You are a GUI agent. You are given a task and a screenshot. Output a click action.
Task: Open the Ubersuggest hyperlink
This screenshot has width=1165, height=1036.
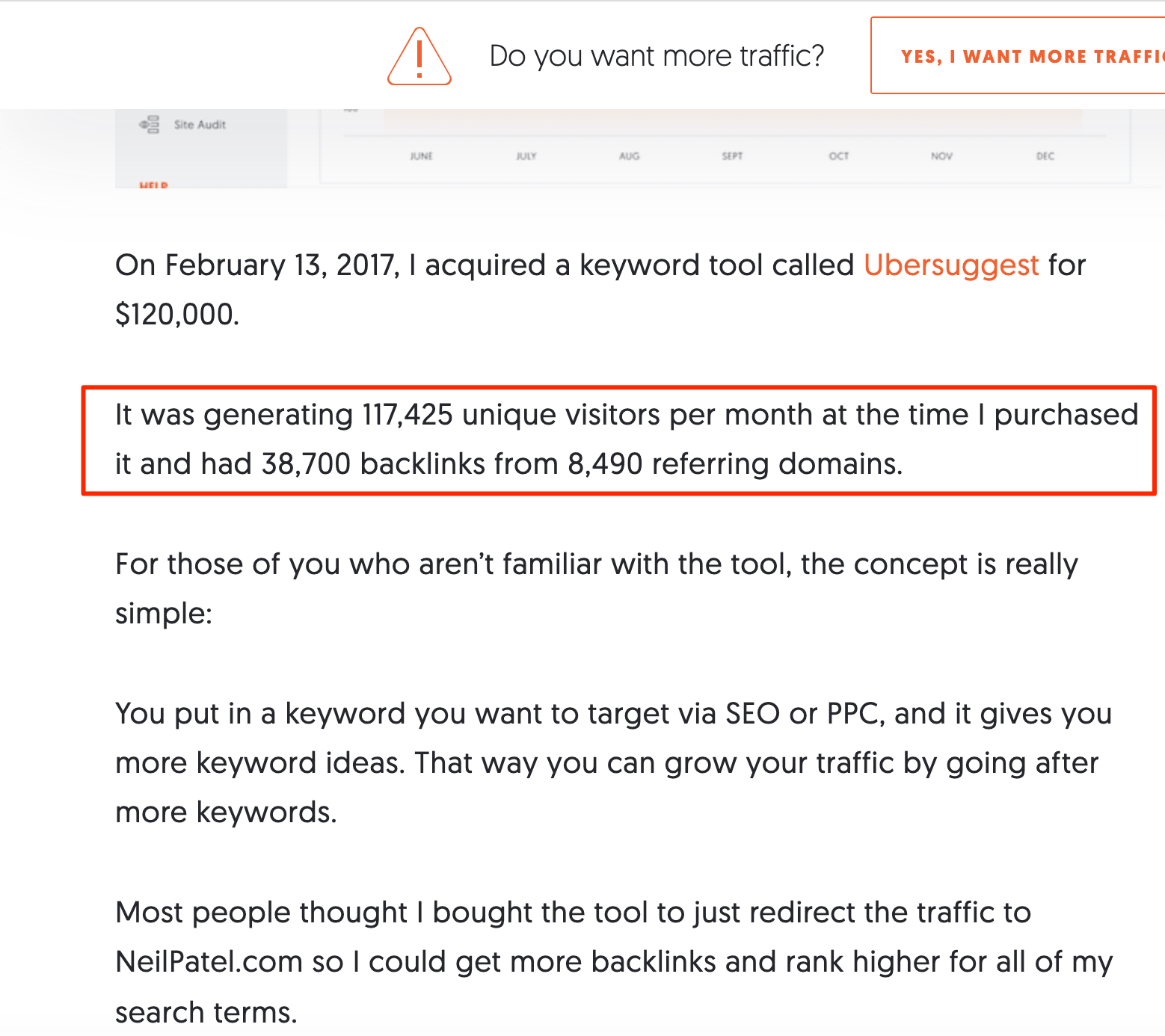[950, 265]
